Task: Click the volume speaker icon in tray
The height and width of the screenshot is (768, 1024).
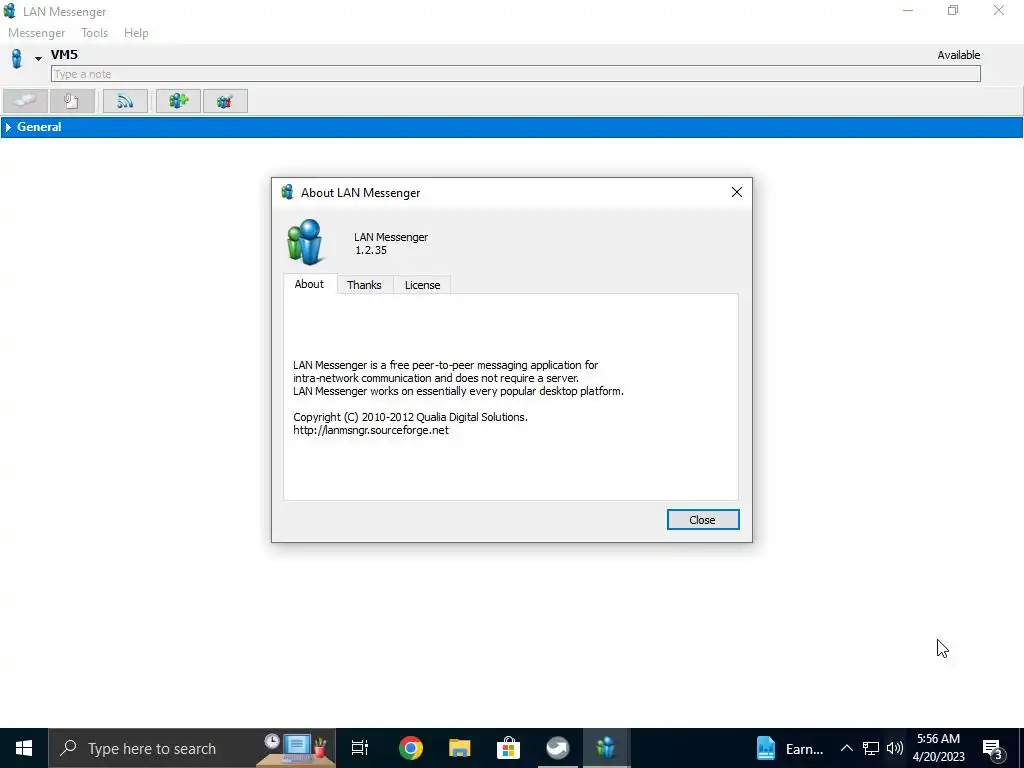Action: (x=895, y=748)
